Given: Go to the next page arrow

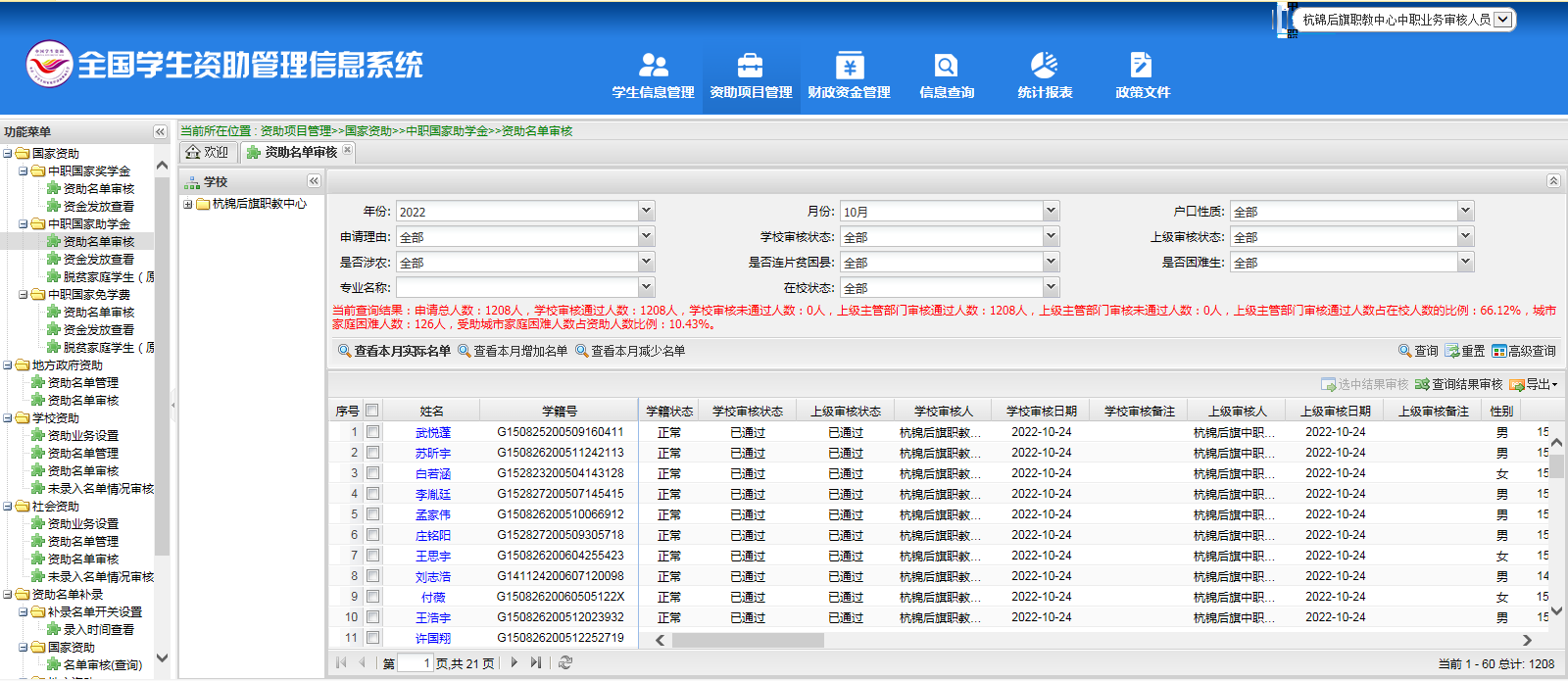Looking at the screenshot, I should (514, 663).
